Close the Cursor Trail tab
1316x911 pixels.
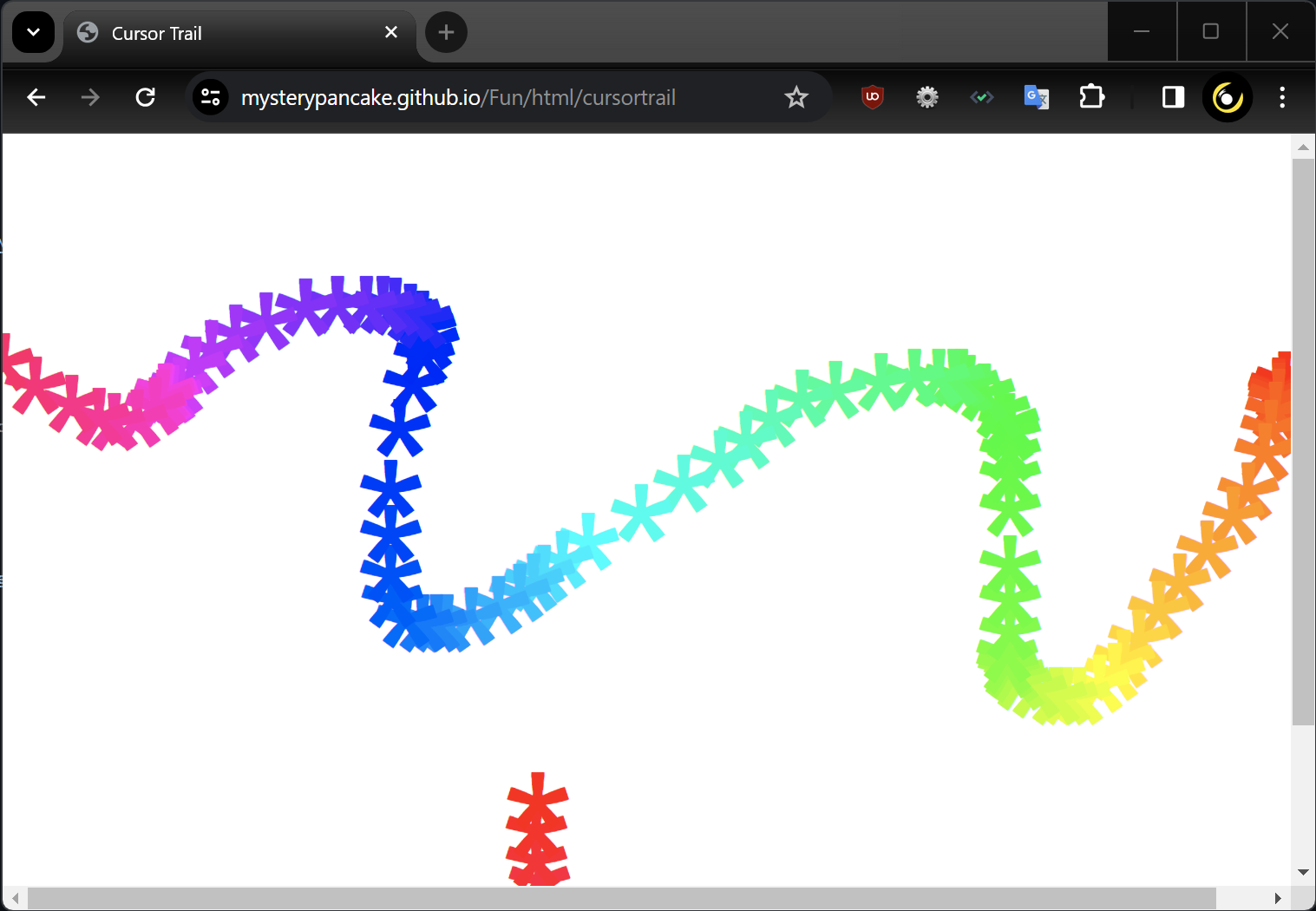[391, 32]
